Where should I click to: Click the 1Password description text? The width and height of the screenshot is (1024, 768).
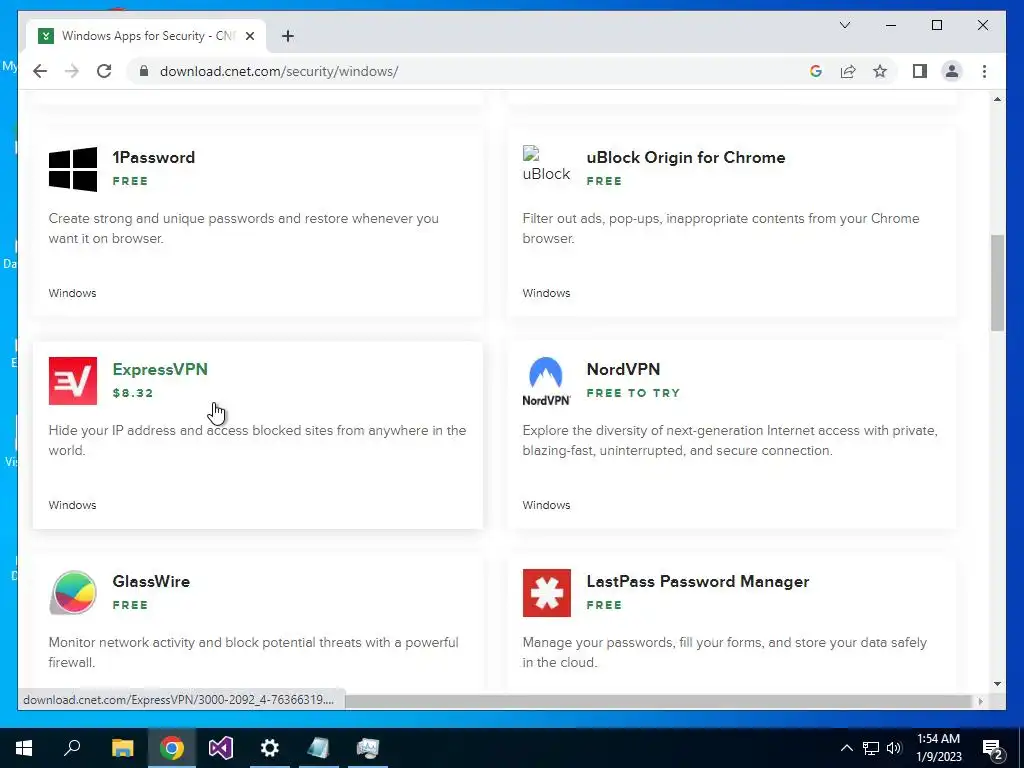coord(244,228)
